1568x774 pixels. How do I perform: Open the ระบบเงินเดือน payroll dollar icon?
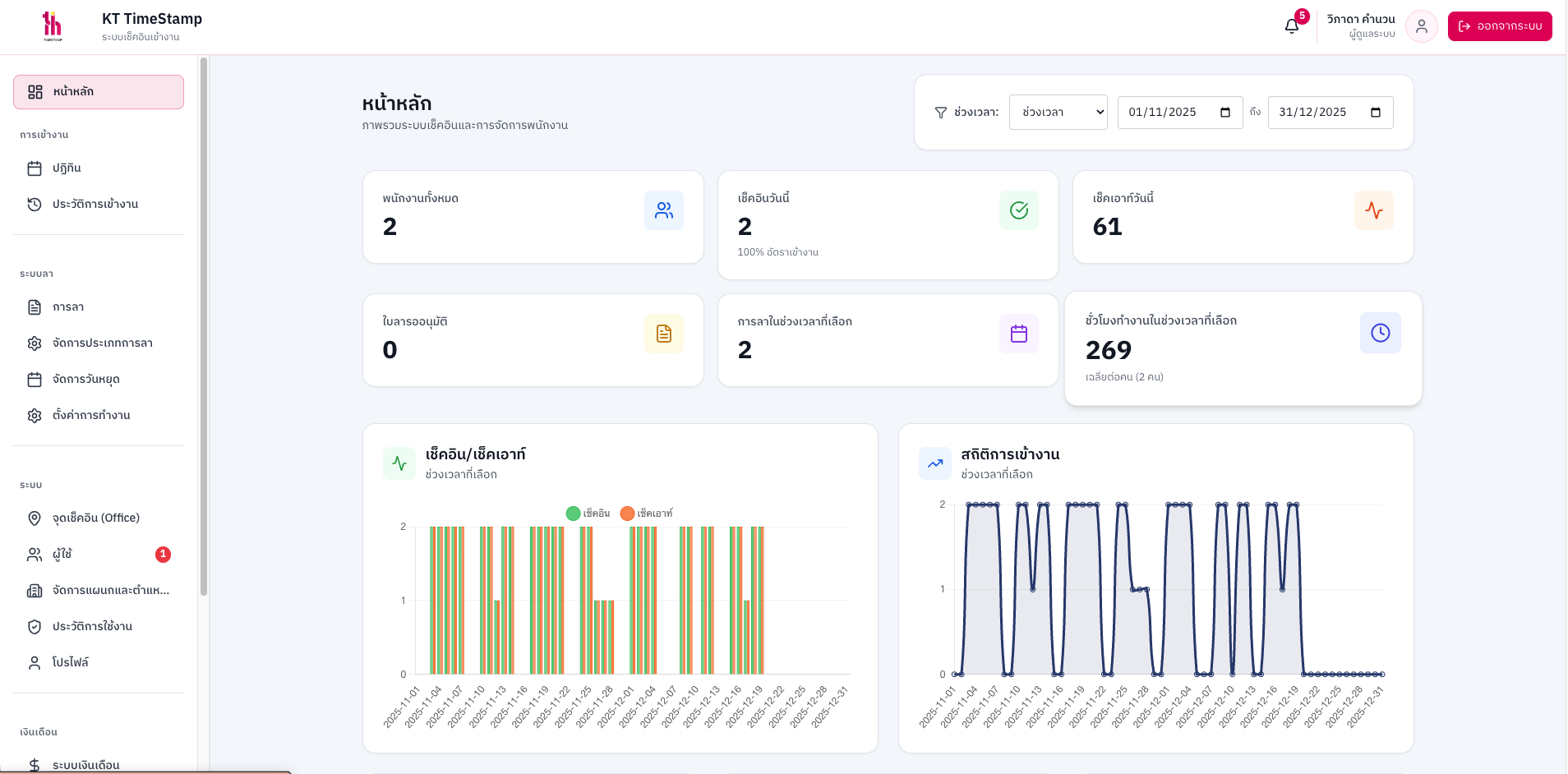tap(35, 762)
